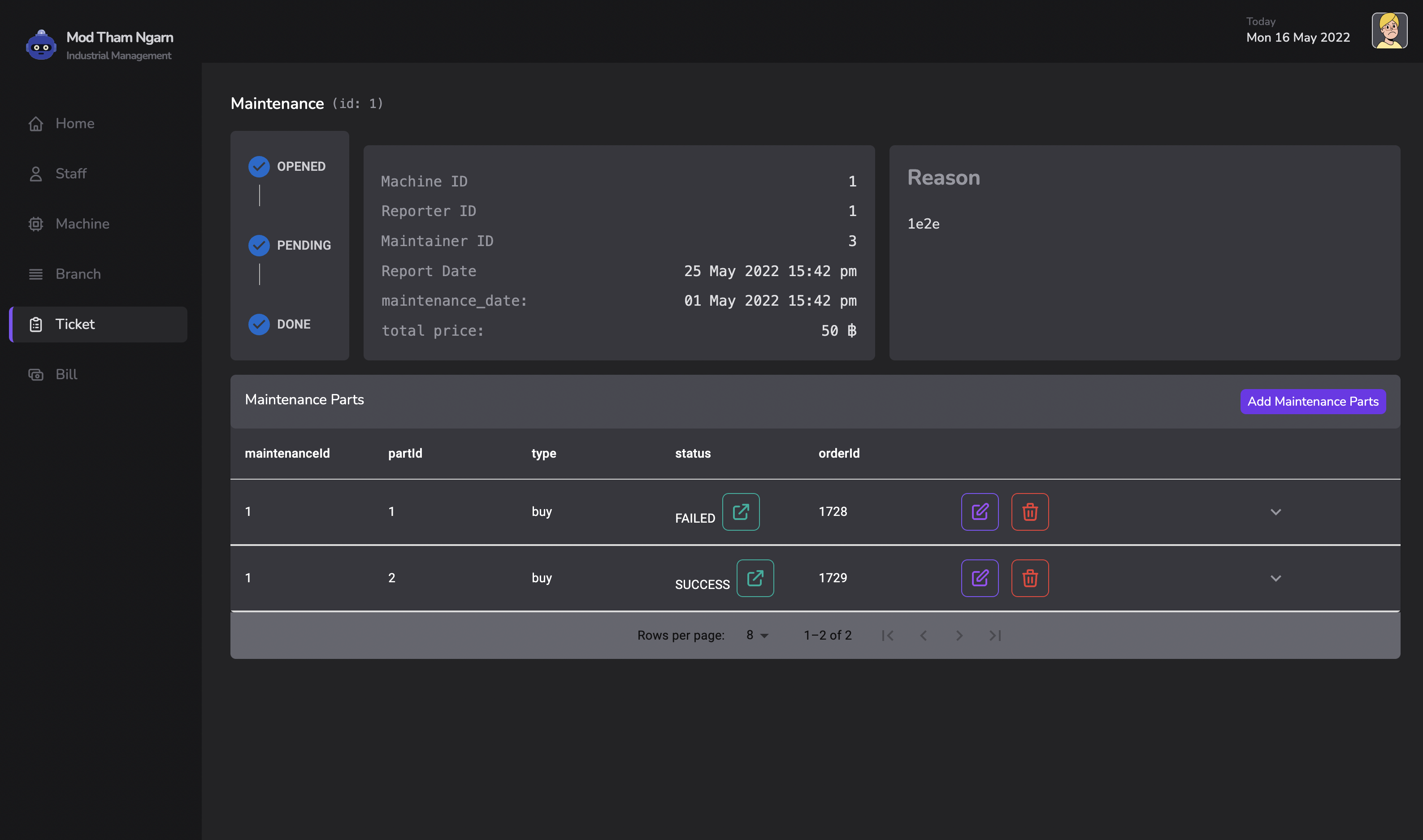Open the FAILED status link icon
1423x840 pixels.
(740, 512)
